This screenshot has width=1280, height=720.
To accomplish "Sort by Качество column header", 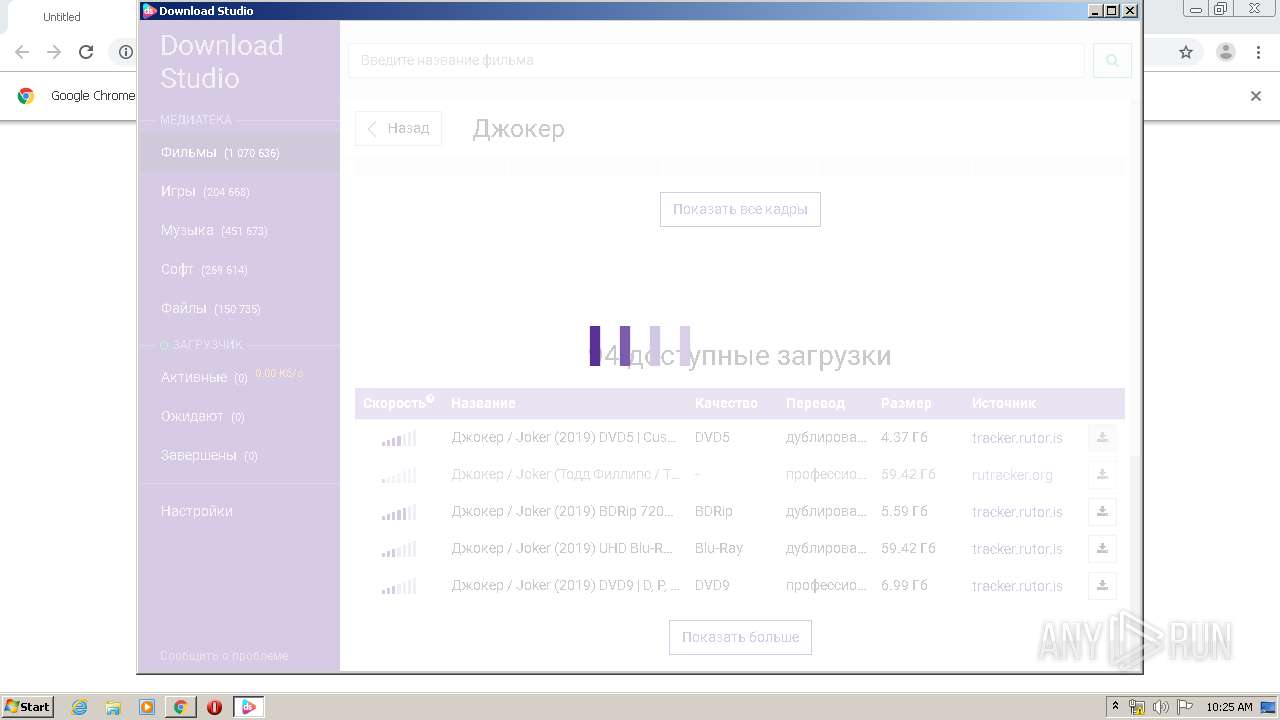I will (x=726, y=403).
